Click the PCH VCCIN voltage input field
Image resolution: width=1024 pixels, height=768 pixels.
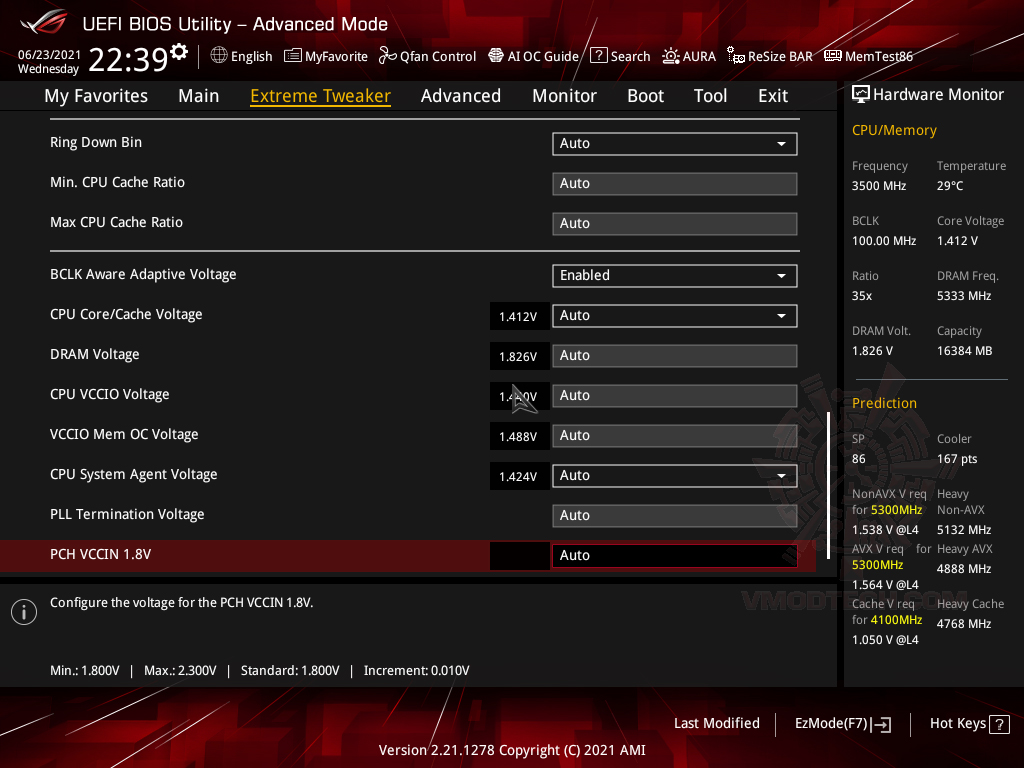(x=519, y=555)
